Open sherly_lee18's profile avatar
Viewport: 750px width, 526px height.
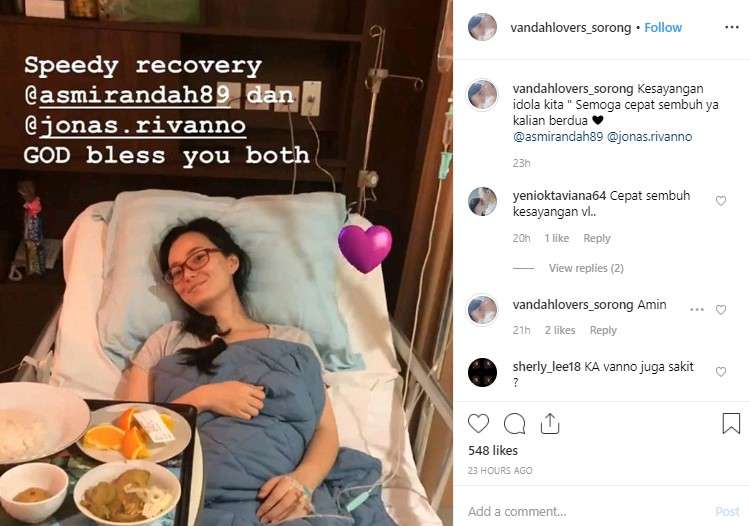[482, 372]
